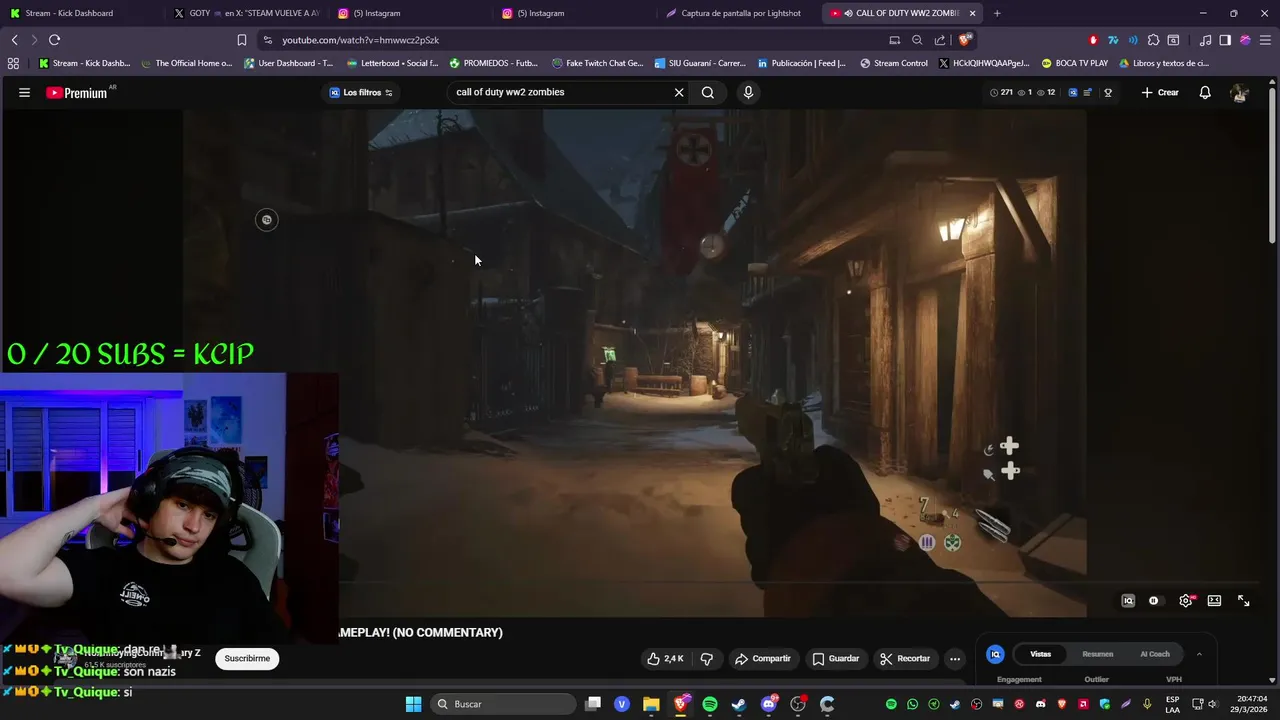Open the Los filtros filter button
This screenshot has height=720, width=1280.
pos(361,92)
